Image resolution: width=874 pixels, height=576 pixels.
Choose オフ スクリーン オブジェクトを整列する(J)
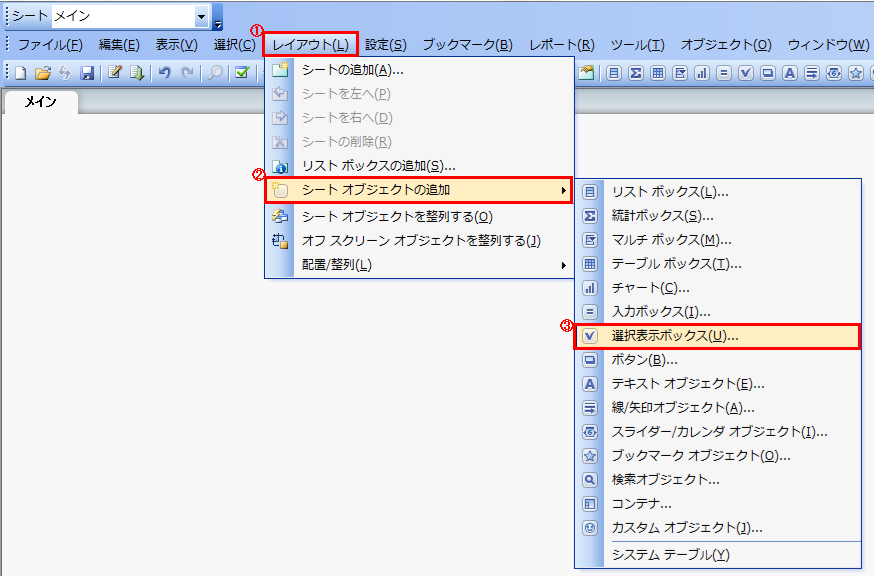coord(419,241)
